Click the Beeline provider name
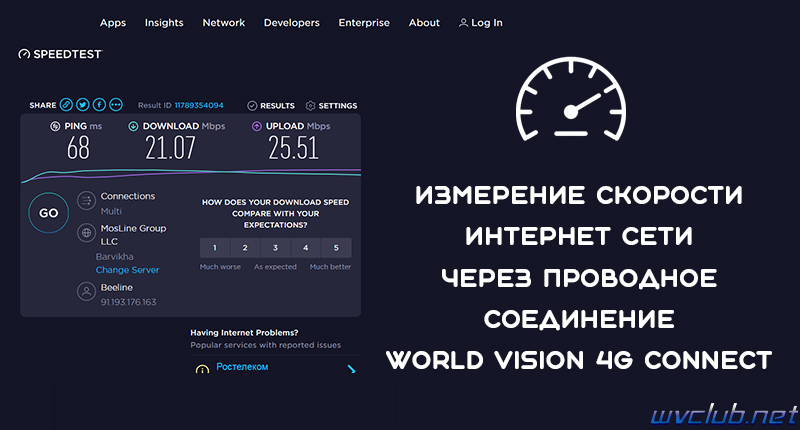Viewport: 800px width, 430px height. click(117, 288)
